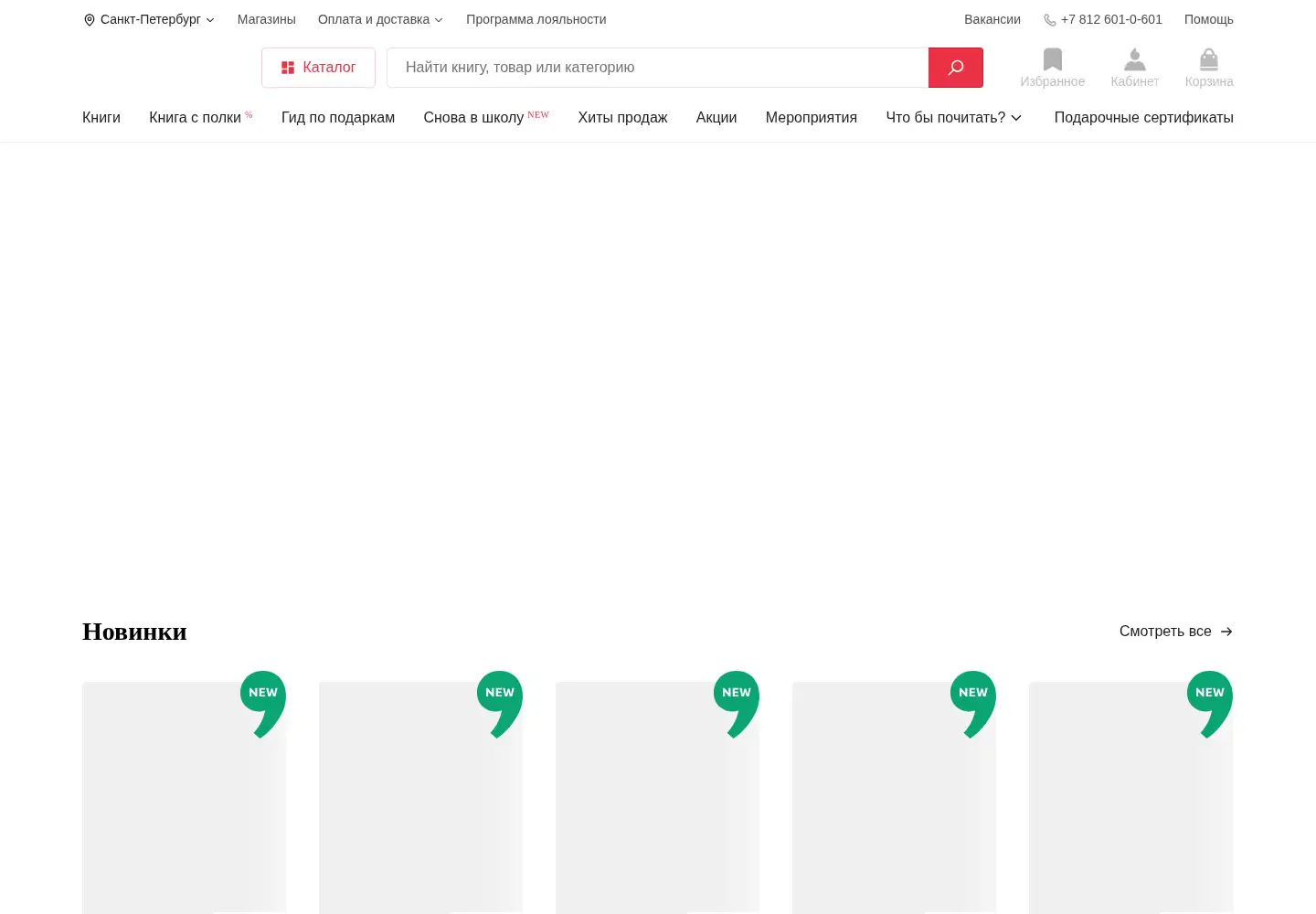Open Подарочные сертификаты page
This screenshot has height=914, width=1316.
[1144, 117]
